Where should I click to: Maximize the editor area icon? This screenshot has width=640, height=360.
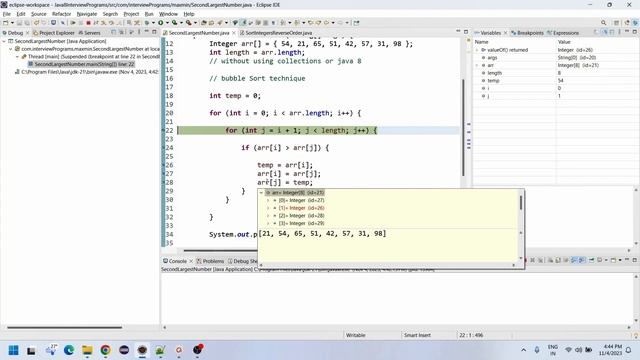(466, 32)
